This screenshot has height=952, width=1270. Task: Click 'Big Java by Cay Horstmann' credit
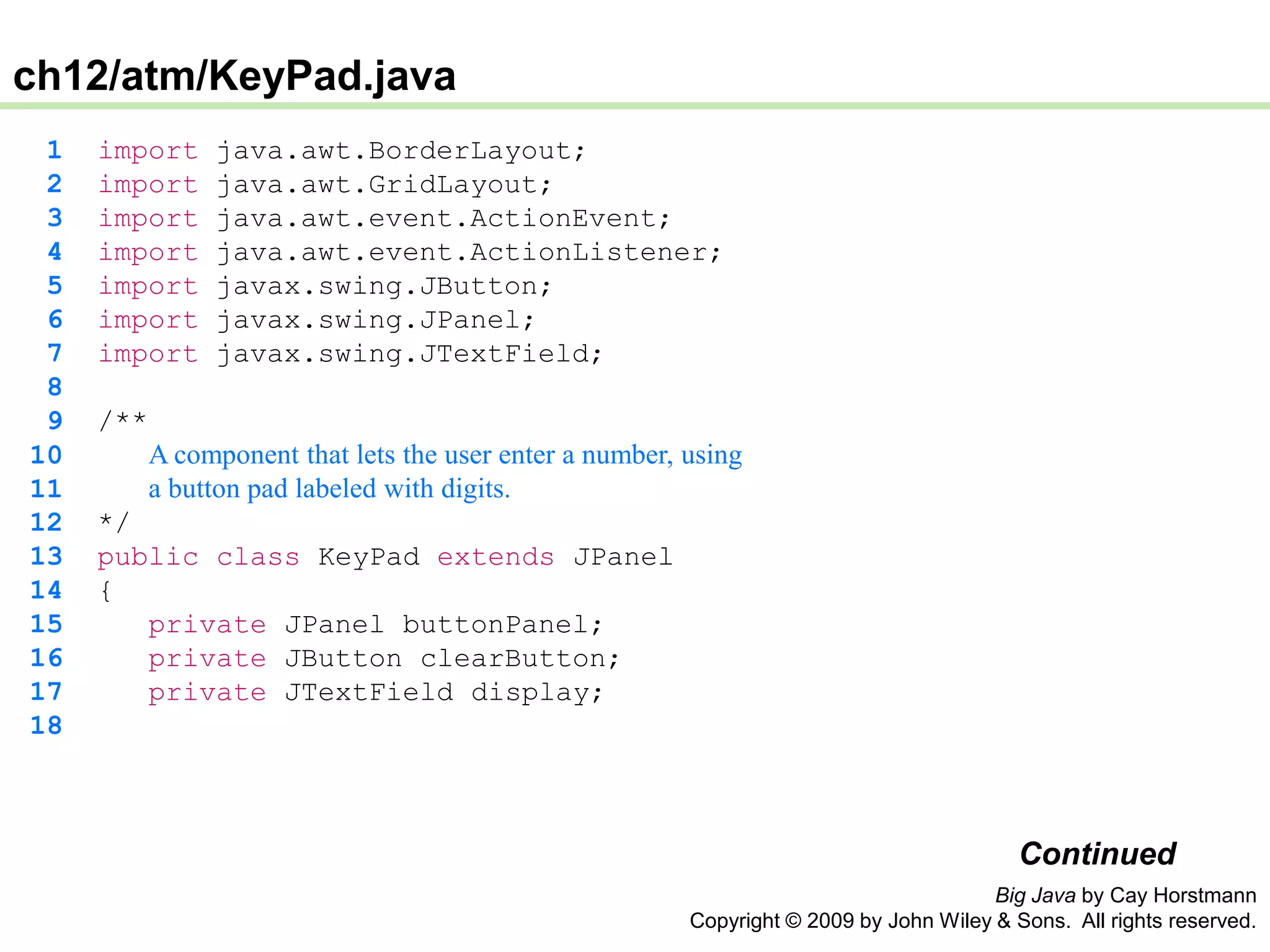pos(1126,896)
